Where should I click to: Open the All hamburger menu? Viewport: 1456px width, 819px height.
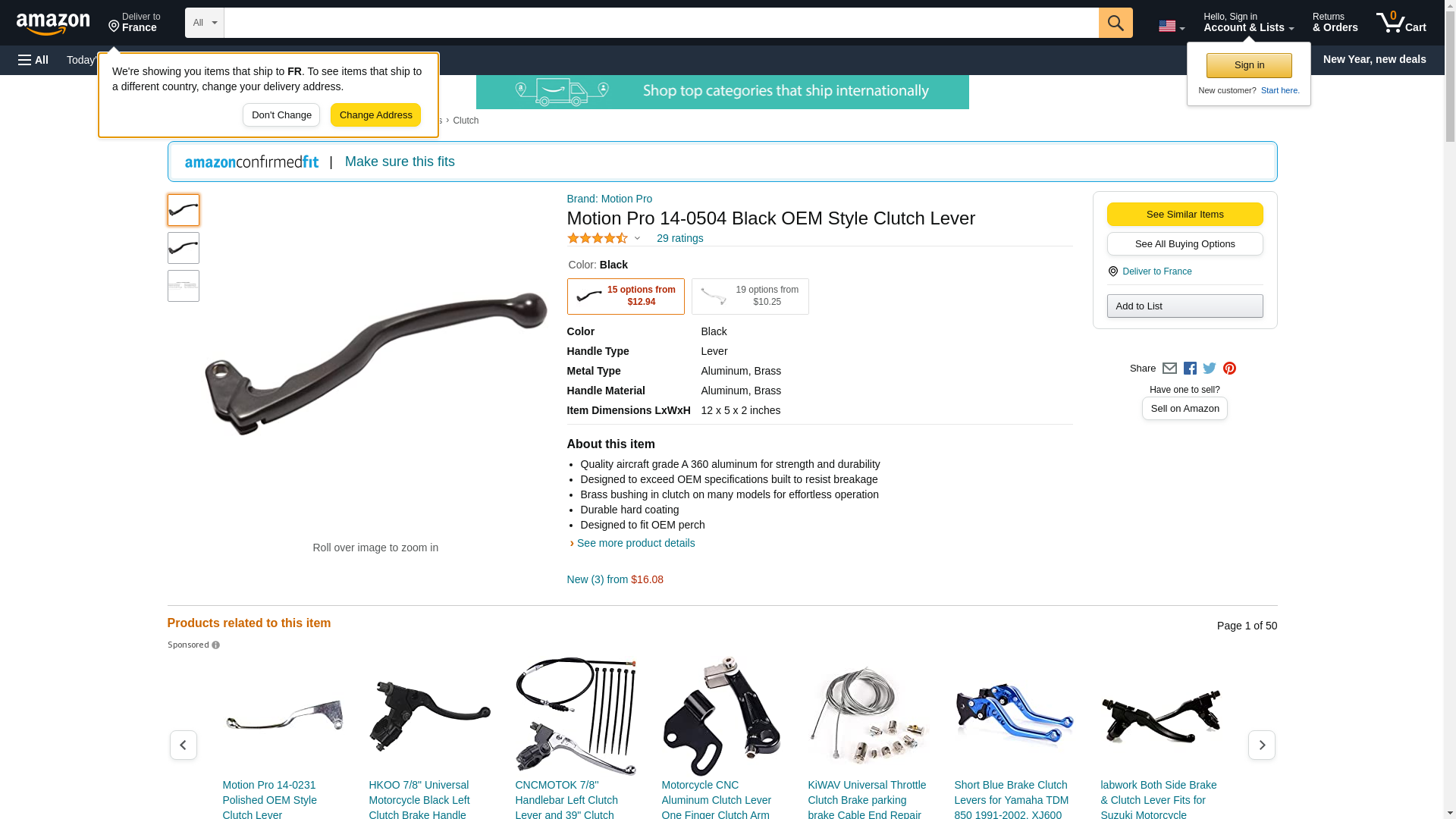click(x=33, y=60)
